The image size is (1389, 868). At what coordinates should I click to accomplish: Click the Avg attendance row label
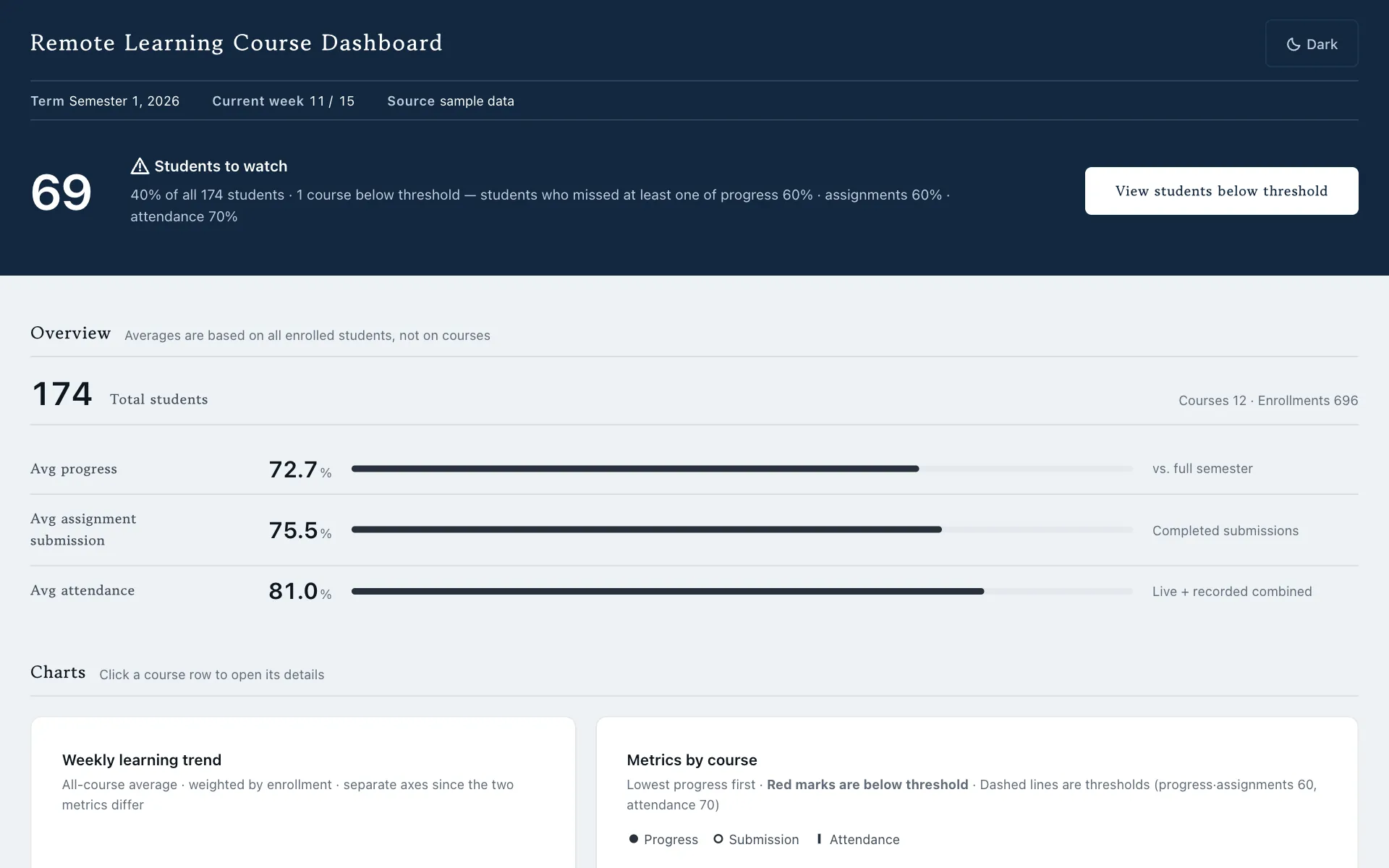pyautogui.click(x=82, y=590)
